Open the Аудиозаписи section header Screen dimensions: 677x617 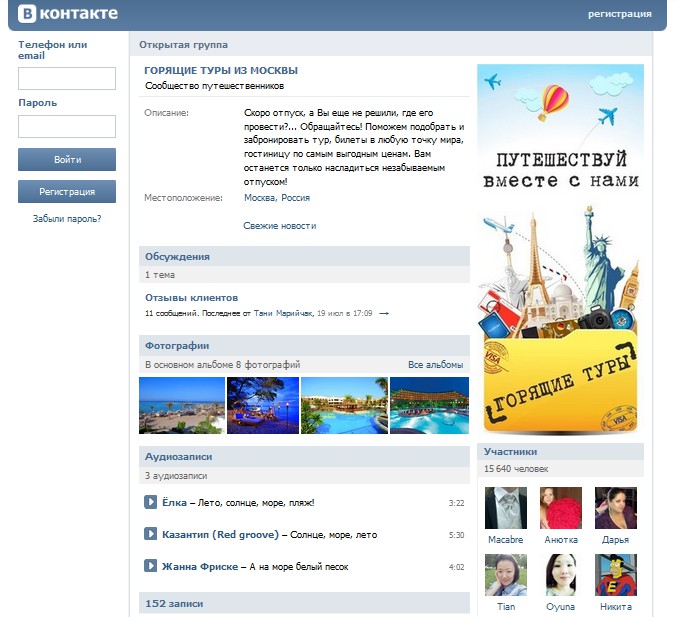(x=304, y=456)
